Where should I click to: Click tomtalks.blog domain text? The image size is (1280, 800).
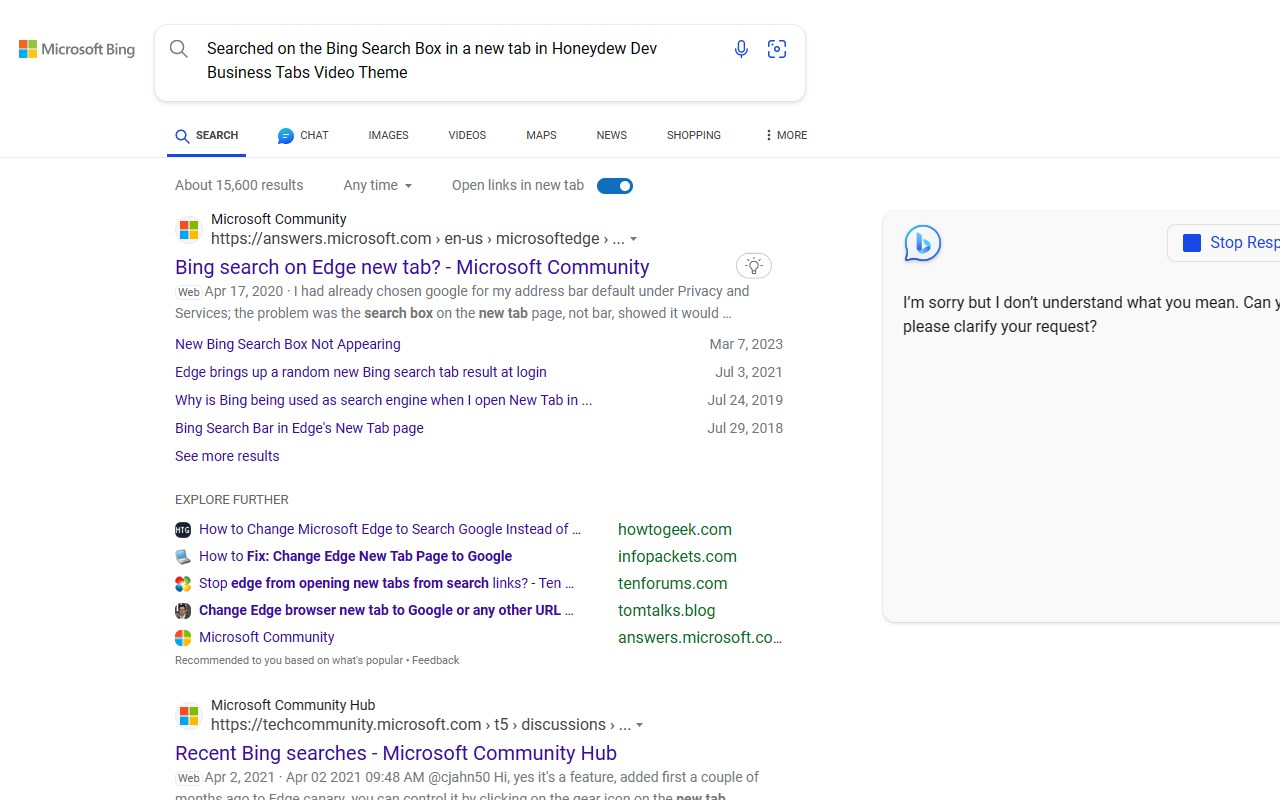(667, 610)
